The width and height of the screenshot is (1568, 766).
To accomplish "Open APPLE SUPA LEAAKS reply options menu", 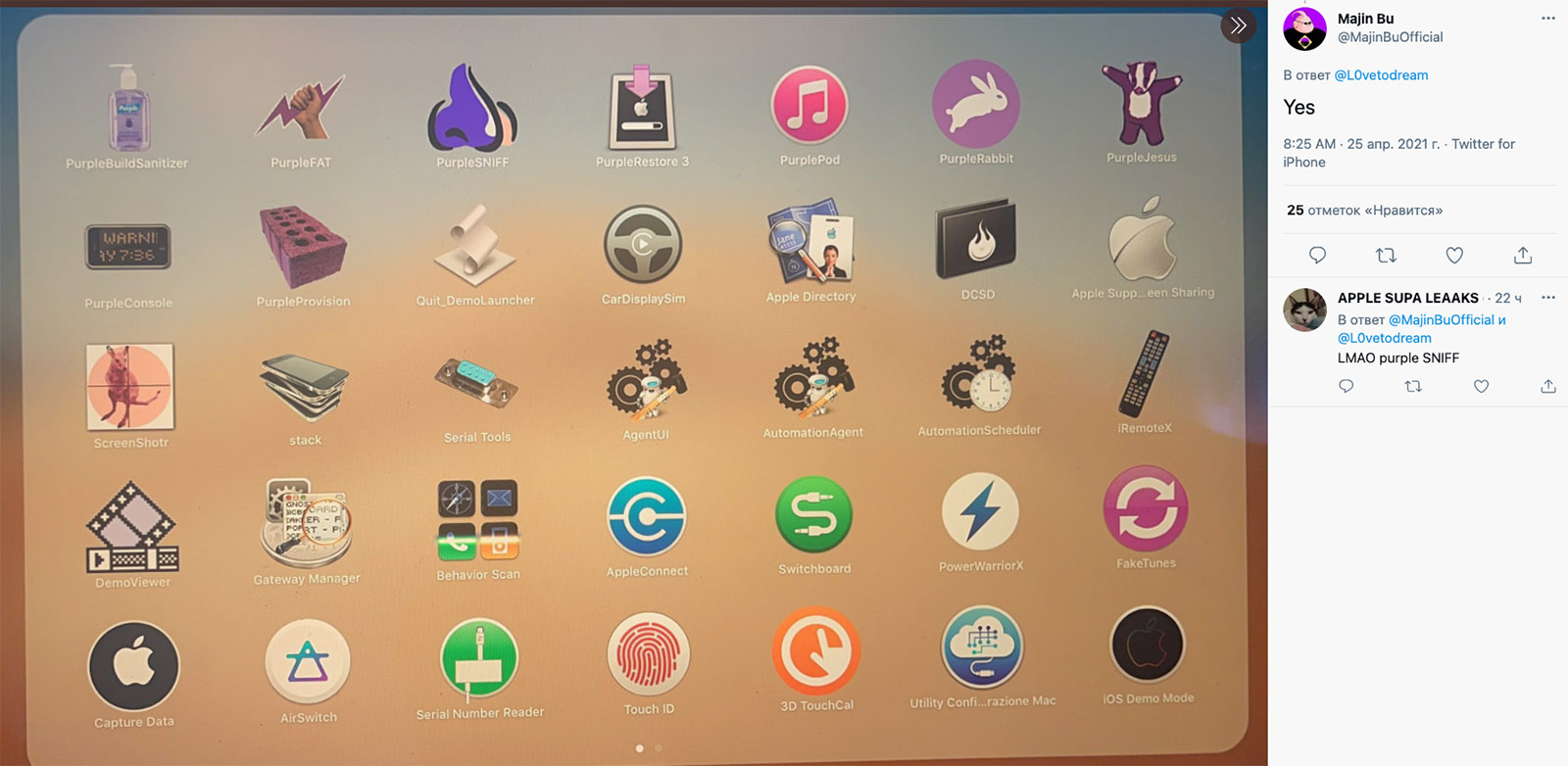I will [1547, 298].
